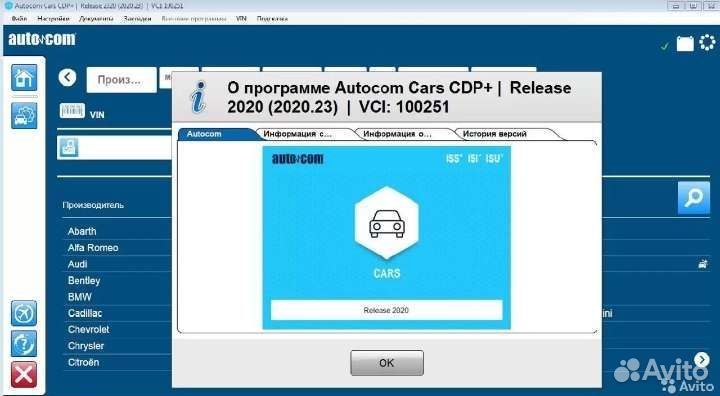Select Alfa Romeo from manufacturer list
The height and width of the screenshot is (396, 720).
(x=93, y=248)
